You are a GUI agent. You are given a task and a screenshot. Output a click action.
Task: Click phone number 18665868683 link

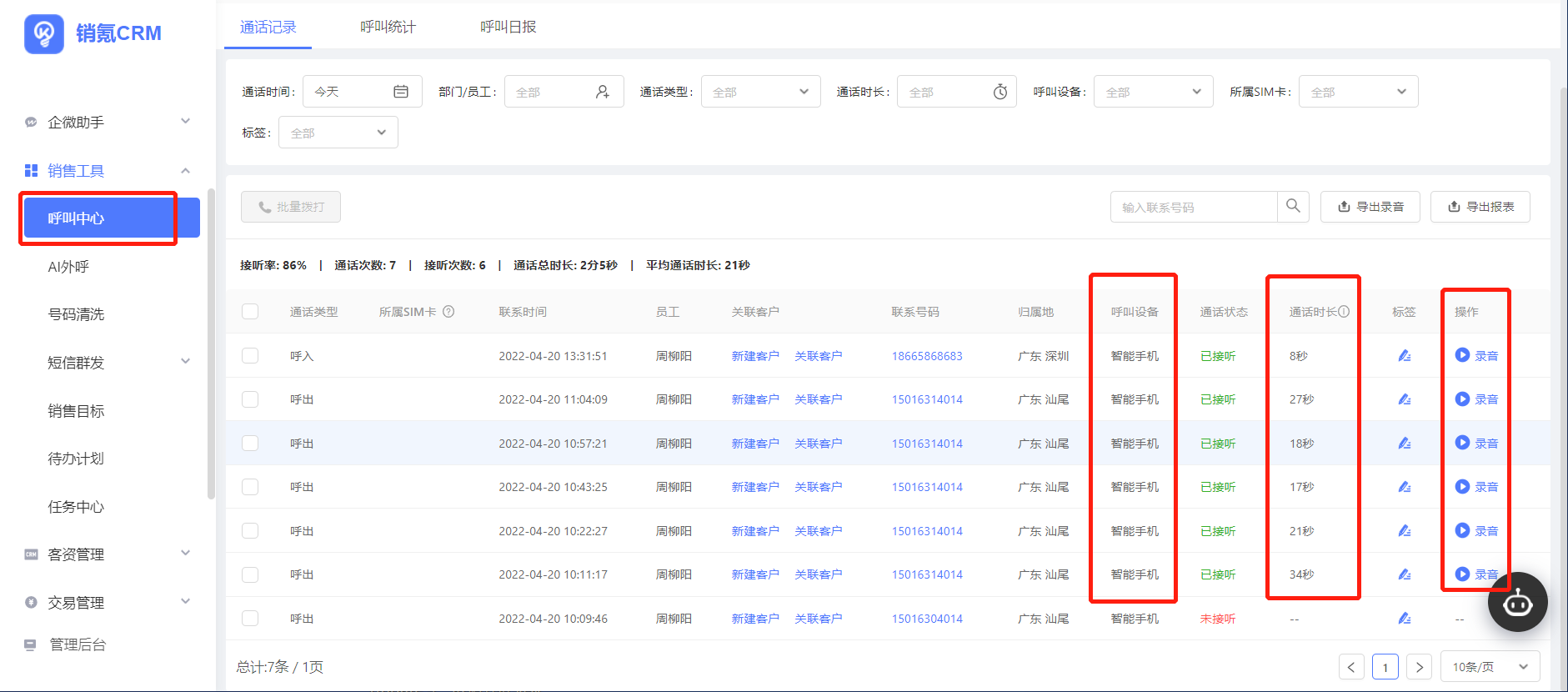coord(927,356)
